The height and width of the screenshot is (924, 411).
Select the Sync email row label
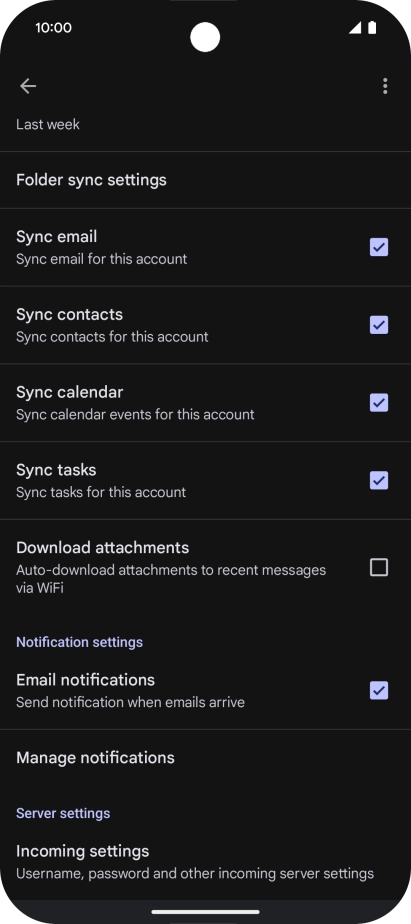tap(57, 237)
